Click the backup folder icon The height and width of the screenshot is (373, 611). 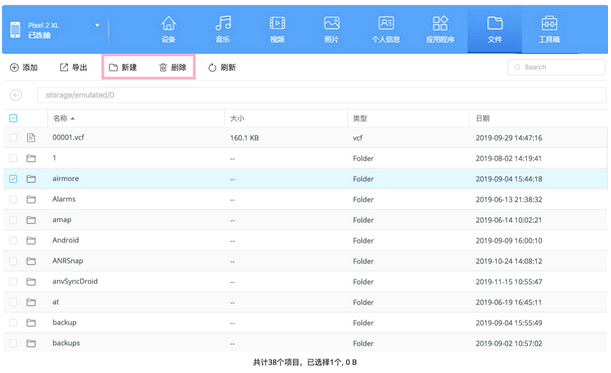[x=31, y=323]
